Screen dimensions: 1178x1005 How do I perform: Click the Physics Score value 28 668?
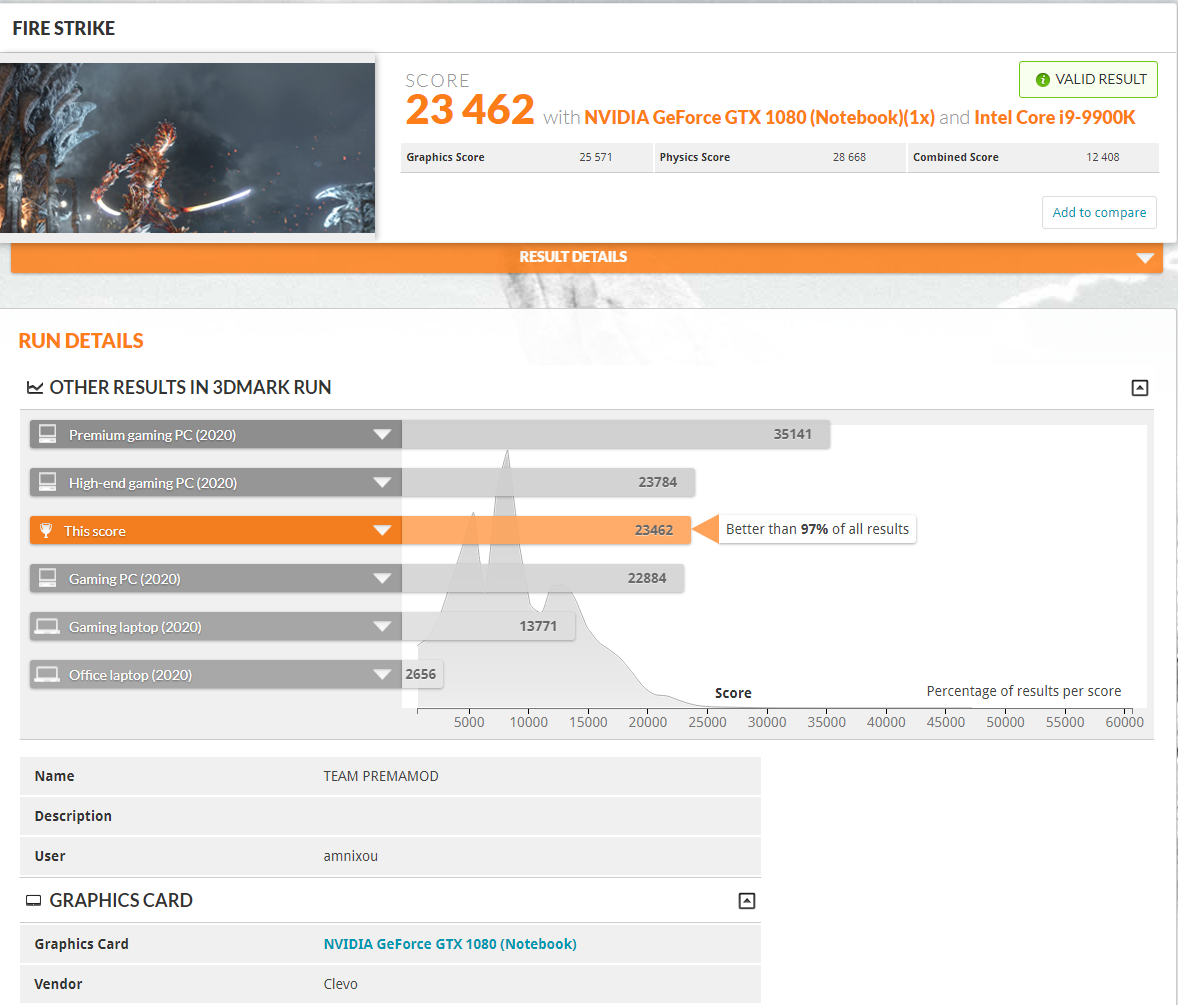pyautogui.click(x=849, y=158)
